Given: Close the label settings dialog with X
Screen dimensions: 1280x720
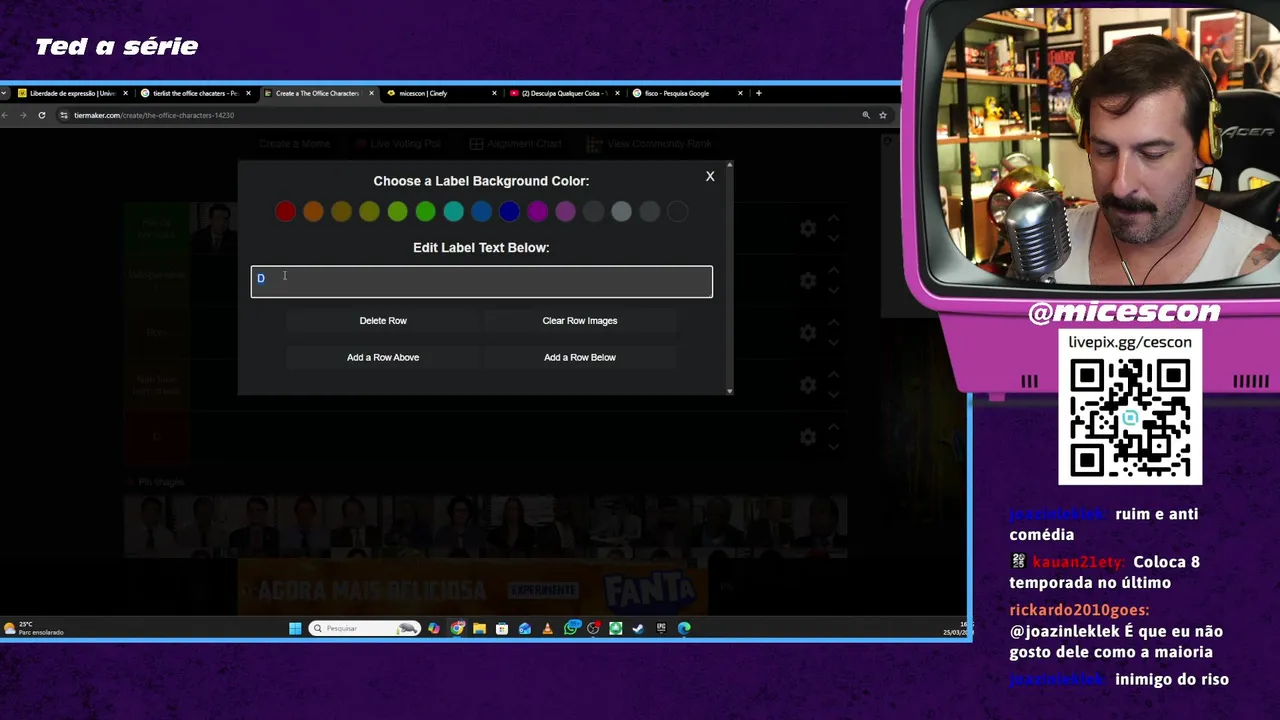Looking at the screenshot, I should pyautogui.click(x=710, y=176).
